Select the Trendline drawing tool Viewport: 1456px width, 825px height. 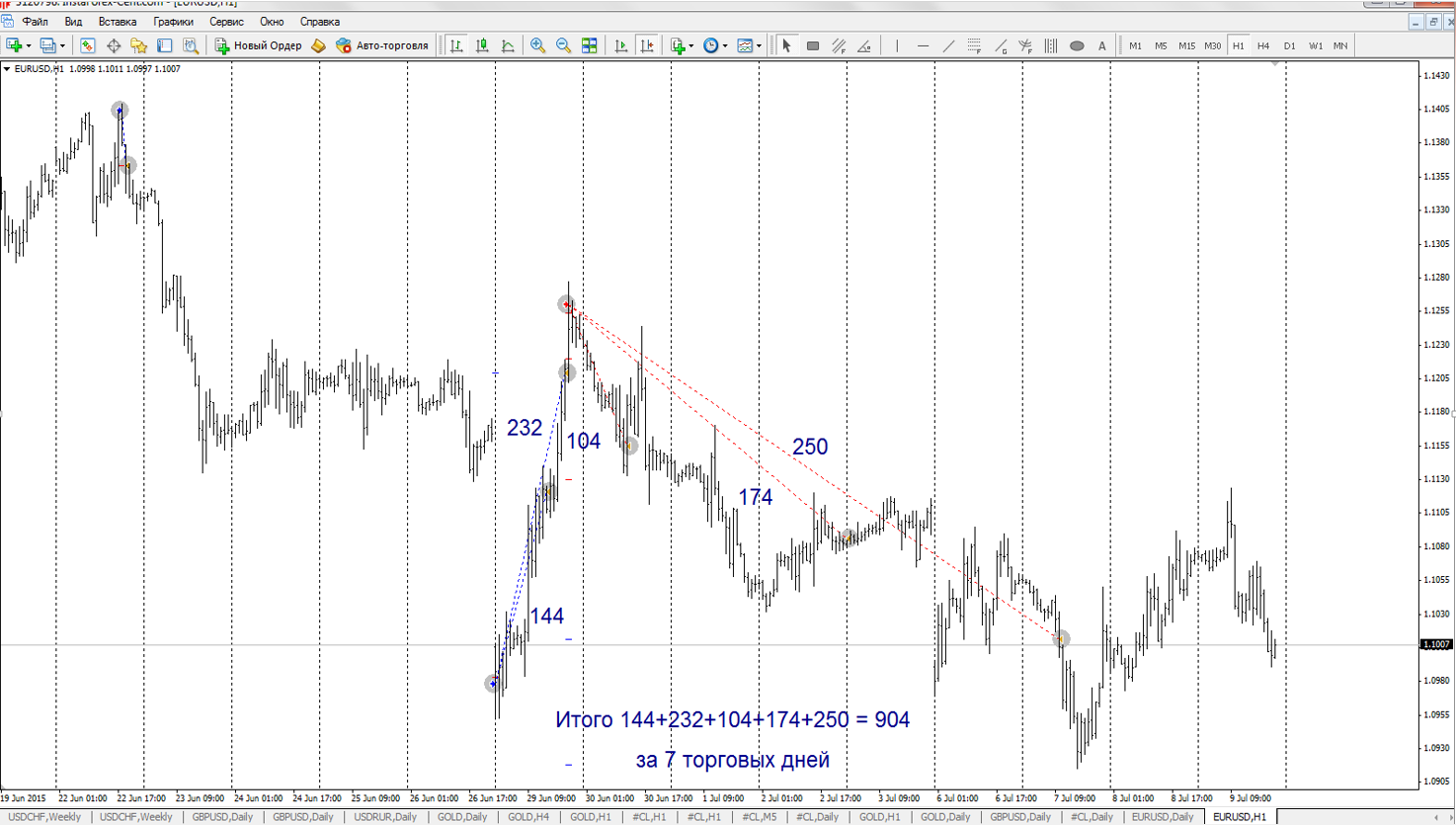pyautogui.click(x=948, y=45)
